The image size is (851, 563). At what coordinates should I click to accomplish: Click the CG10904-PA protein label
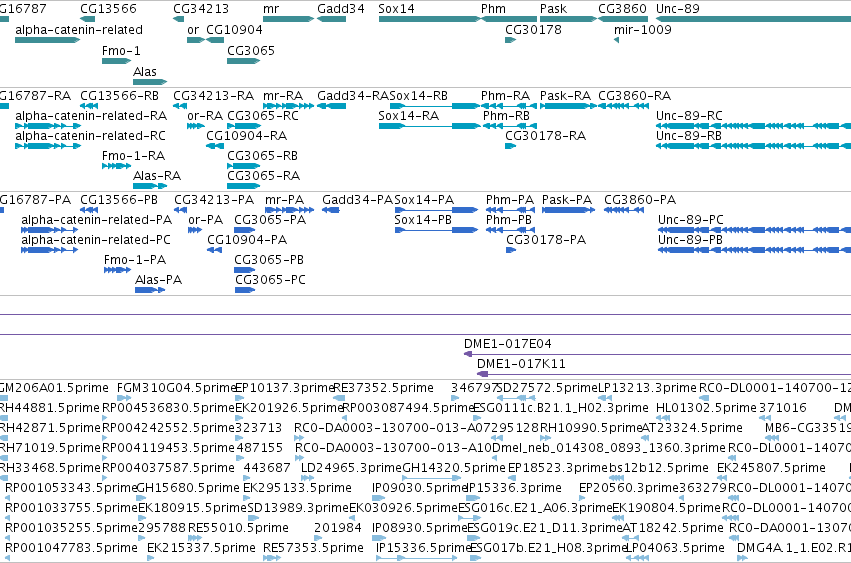pyautogui.click(x=247, y=240)
